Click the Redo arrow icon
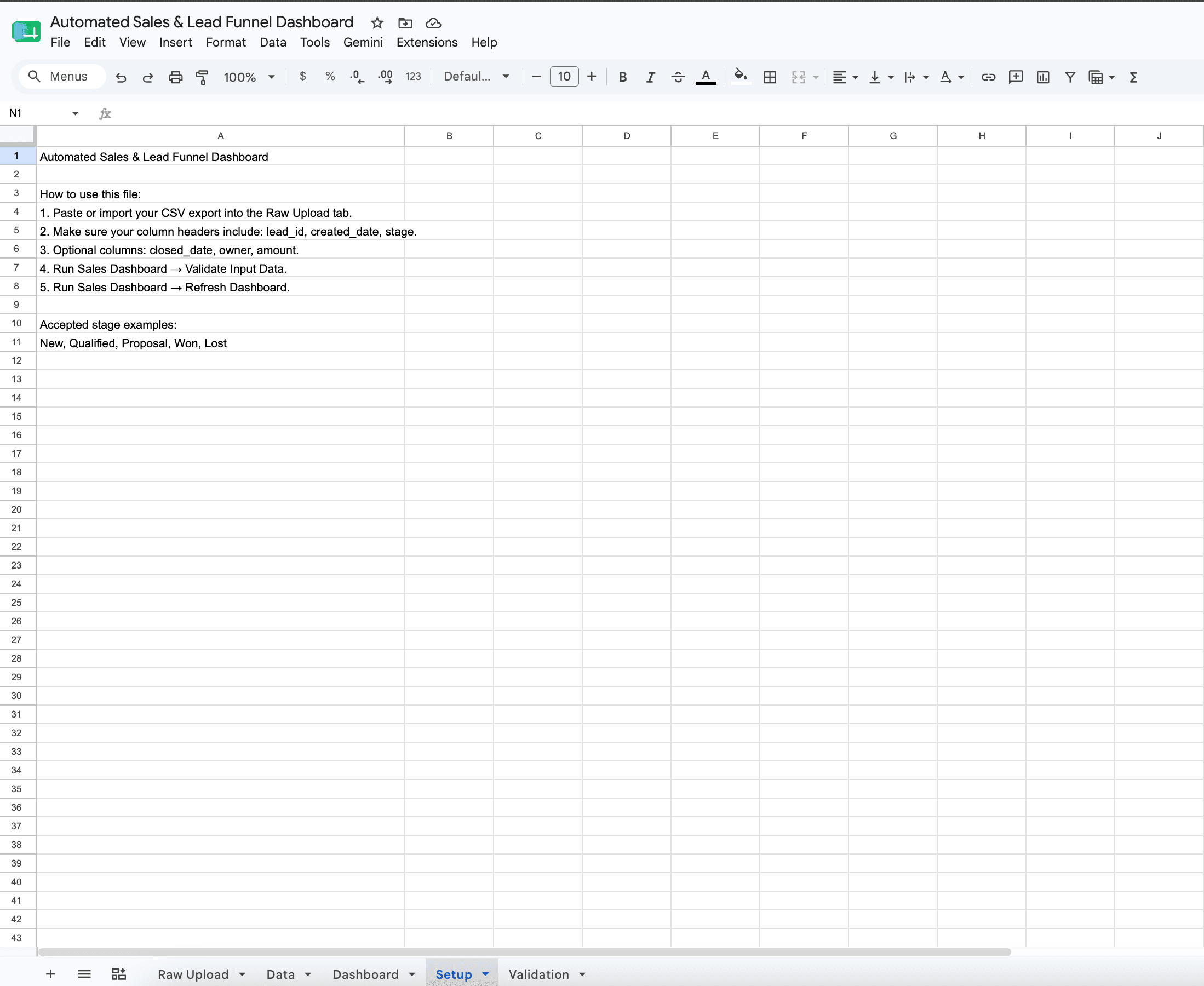Screen dimensions: 1204x986 [148, 77]
